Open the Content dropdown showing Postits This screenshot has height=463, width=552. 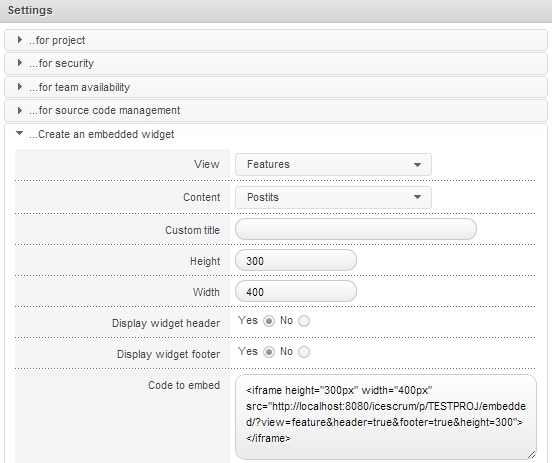333,198
